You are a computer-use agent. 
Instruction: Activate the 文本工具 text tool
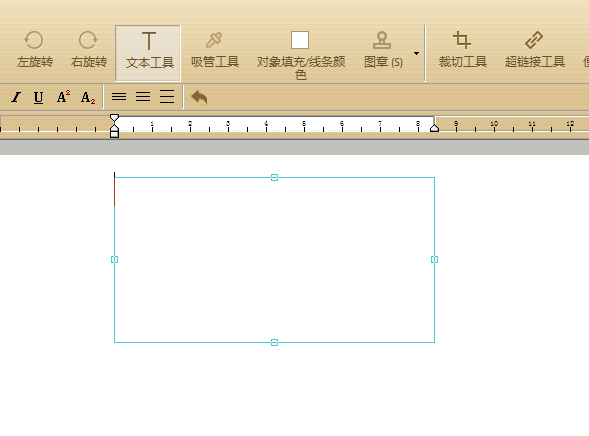click(148, 53)
